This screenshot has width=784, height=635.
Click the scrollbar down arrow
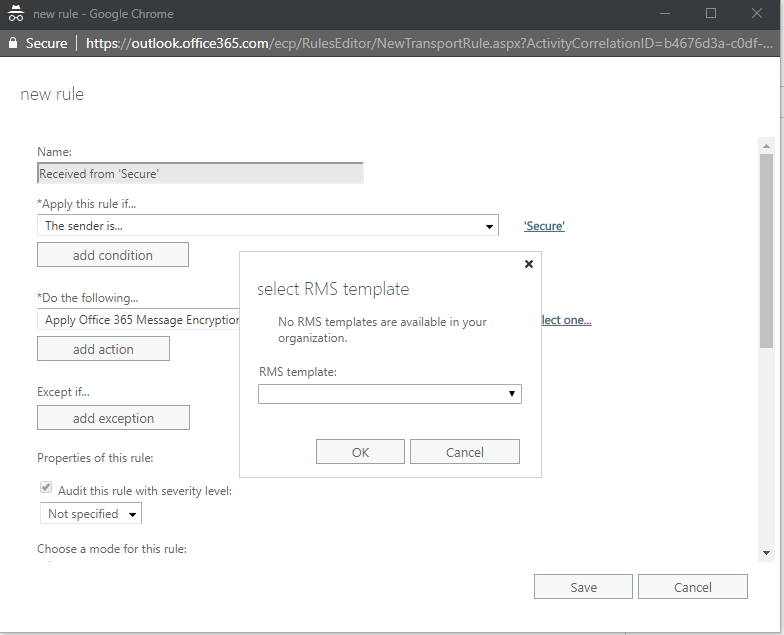(766, 552)
